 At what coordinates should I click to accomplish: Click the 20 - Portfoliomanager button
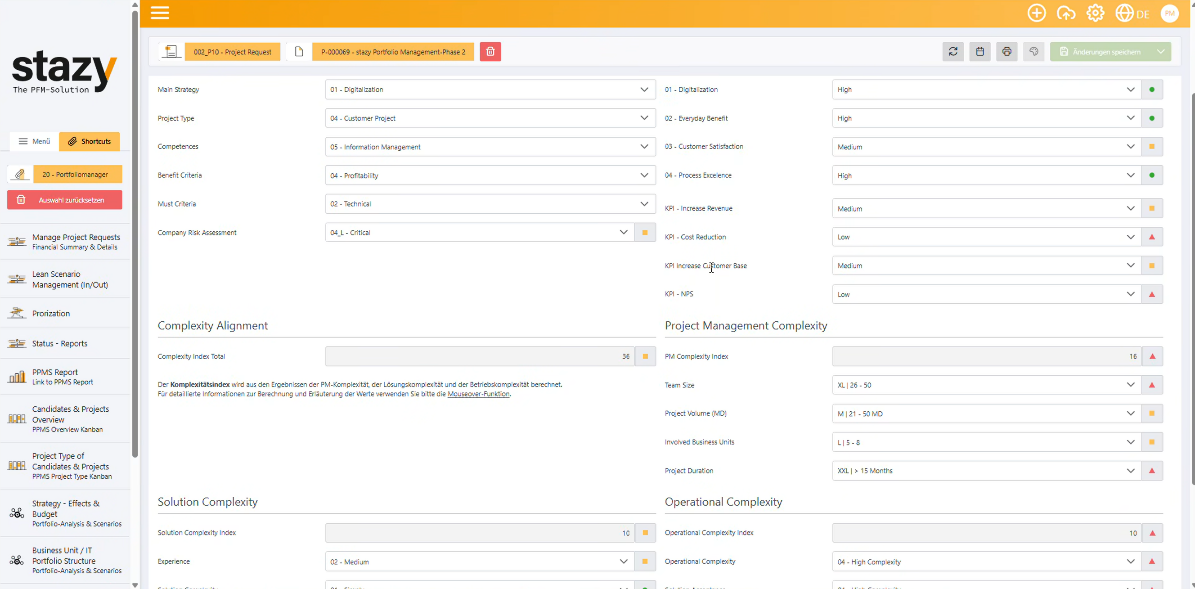(77, 174)
